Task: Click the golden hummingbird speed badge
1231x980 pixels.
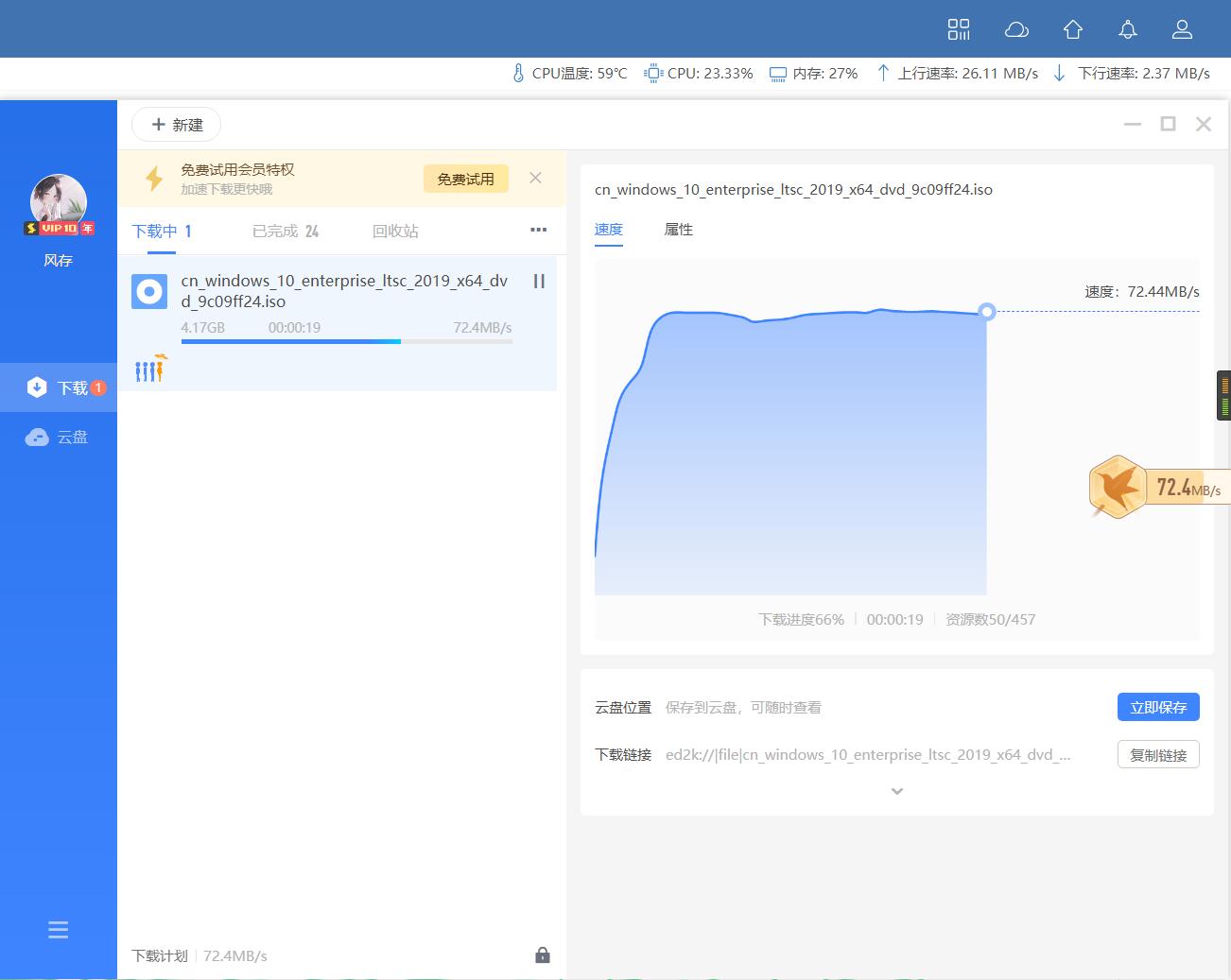Action: [x=1118, y=488]
